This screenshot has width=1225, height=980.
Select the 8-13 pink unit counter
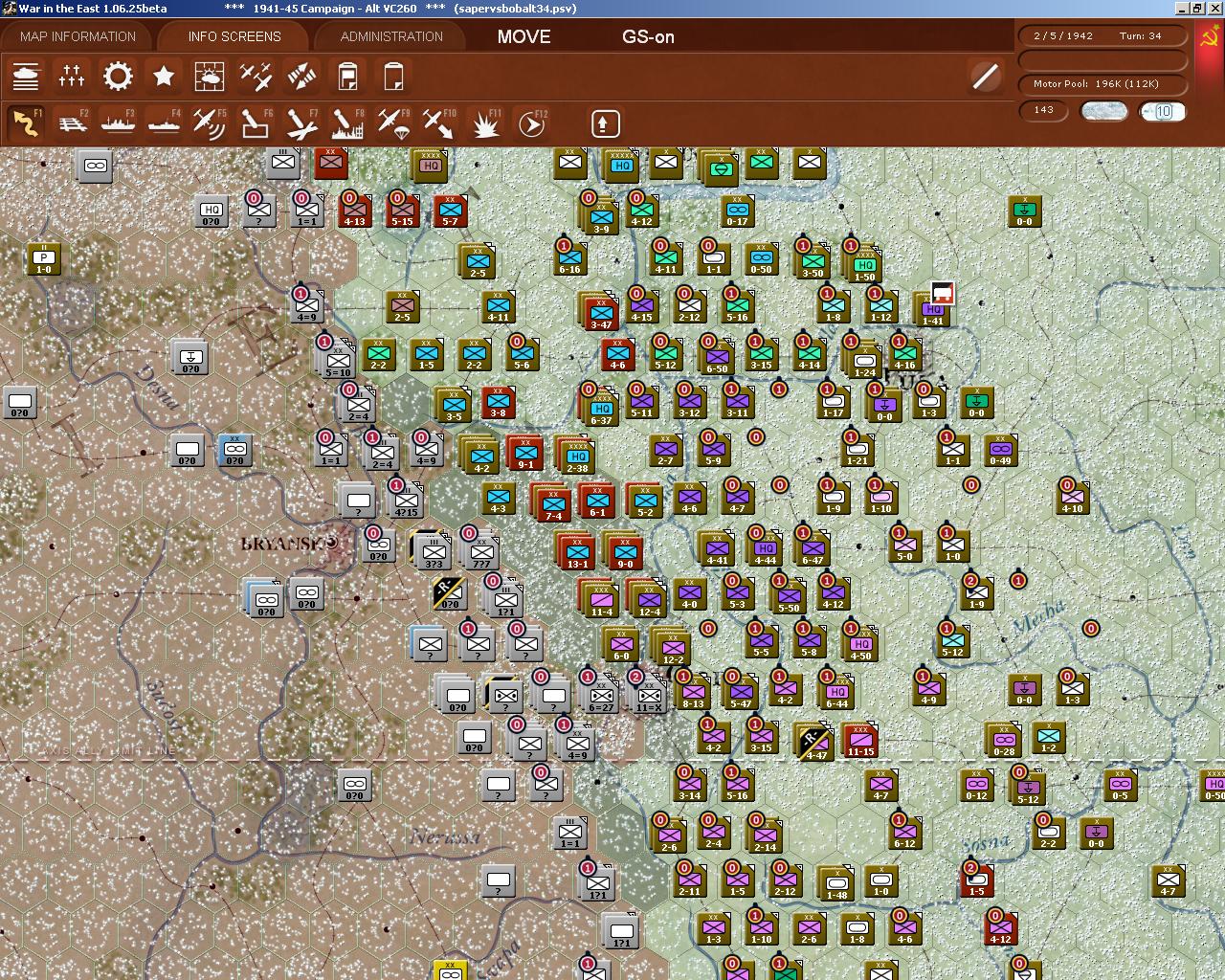click(x=693, y=691)
